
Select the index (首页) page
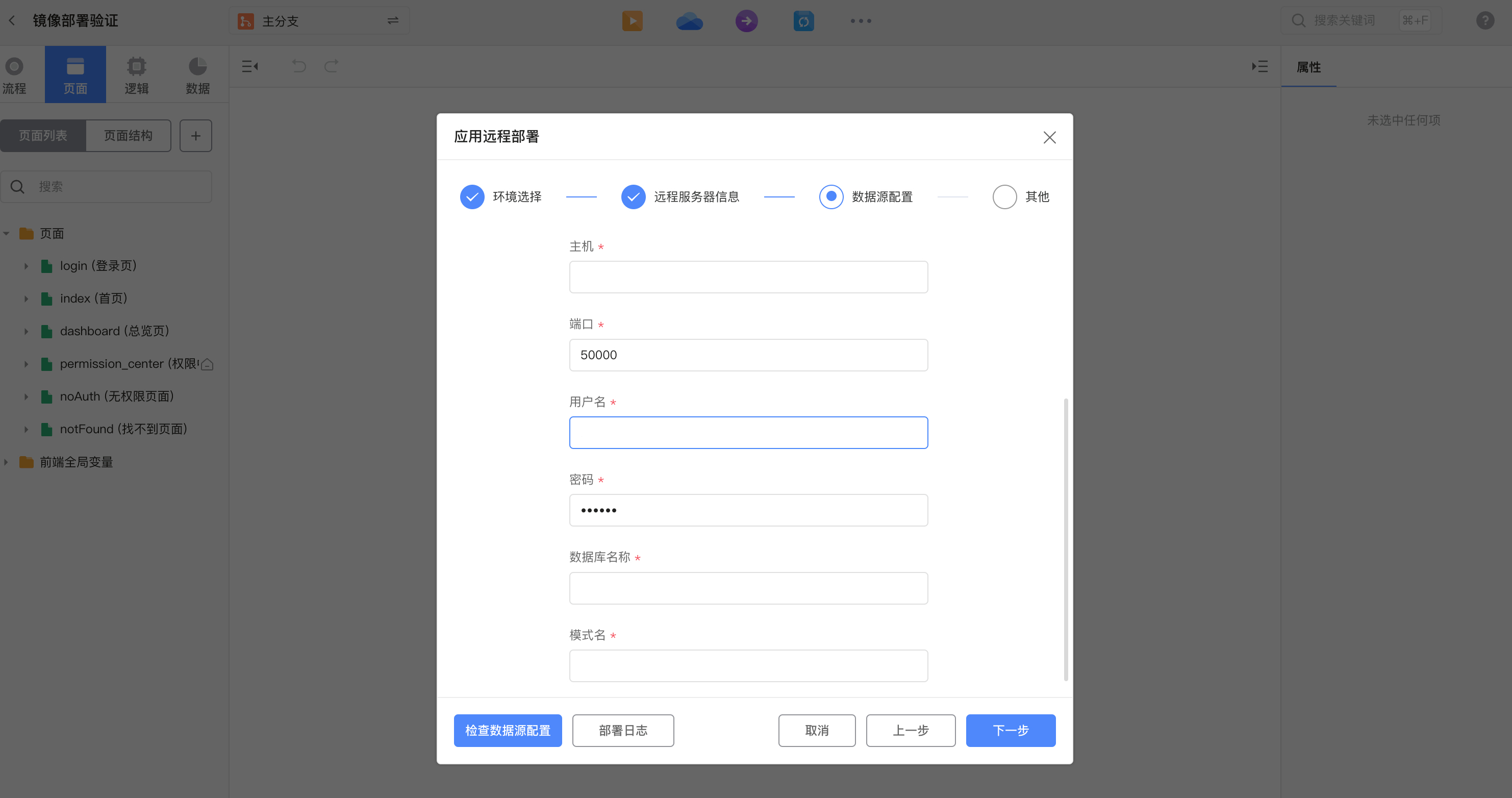93,299
